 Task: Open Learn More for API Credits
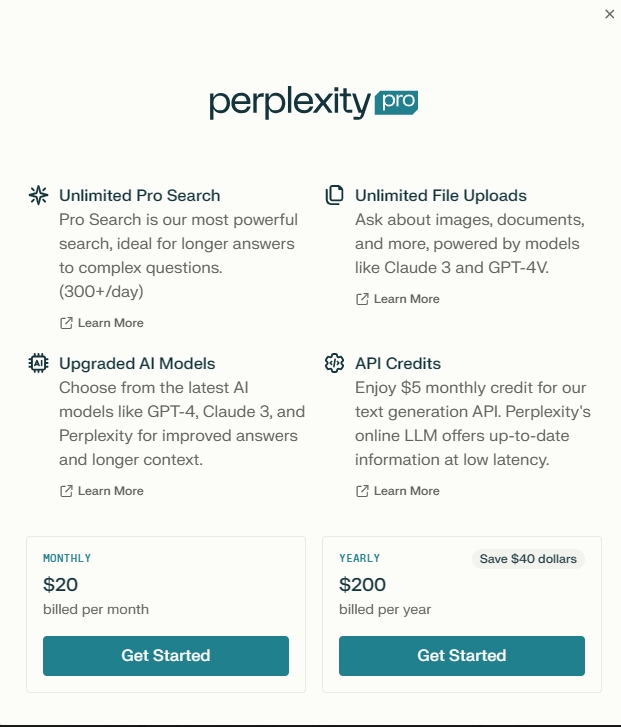(x=406, y=491)
